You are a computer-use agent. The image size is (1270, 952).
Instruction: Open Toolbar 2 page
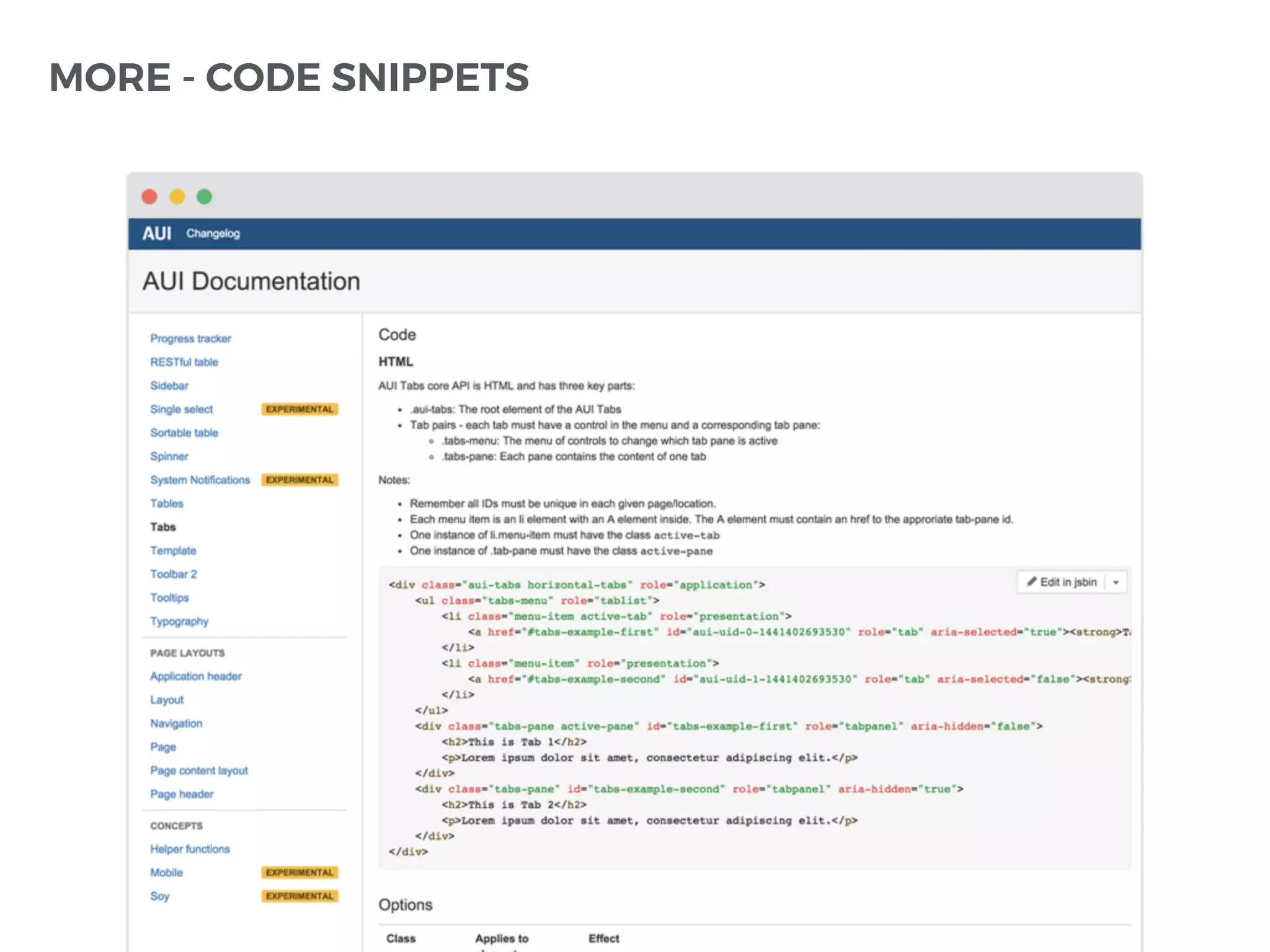(174, 574)
